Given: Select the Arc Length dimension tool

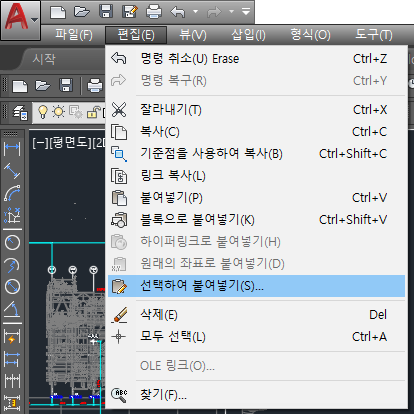Looking at the screenshot, I should 12,193.
